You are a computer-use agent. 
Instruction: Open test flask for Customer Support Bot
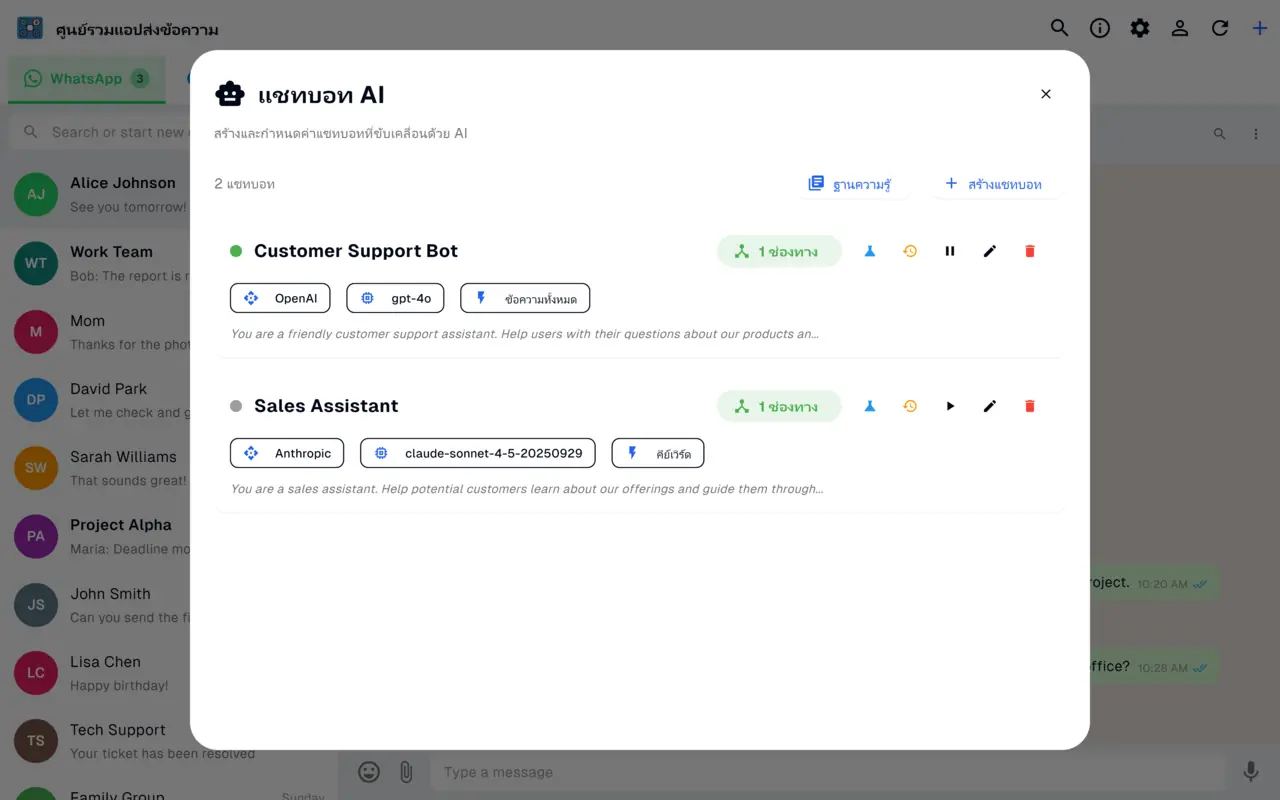[x=870, y=251]
